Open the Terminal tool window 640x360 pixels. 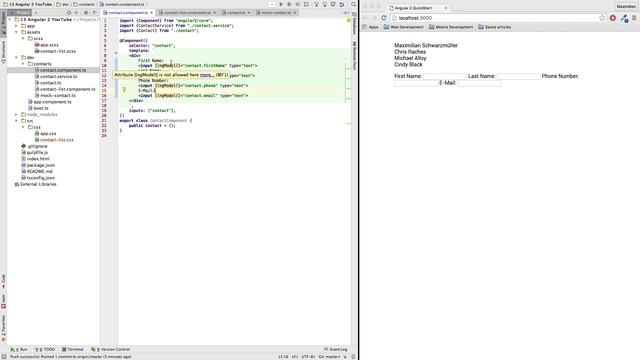(x=73, y=349)
